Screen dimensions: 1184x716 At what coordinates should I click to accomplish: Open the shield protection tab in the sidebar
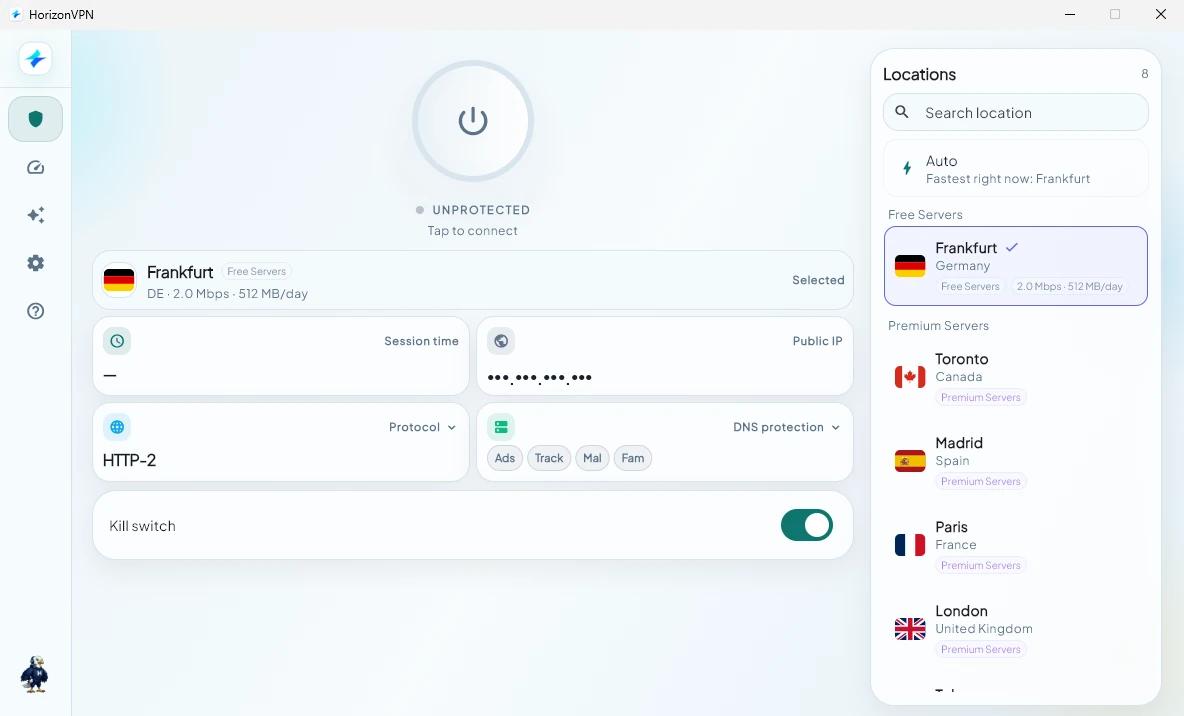point(35,119)
